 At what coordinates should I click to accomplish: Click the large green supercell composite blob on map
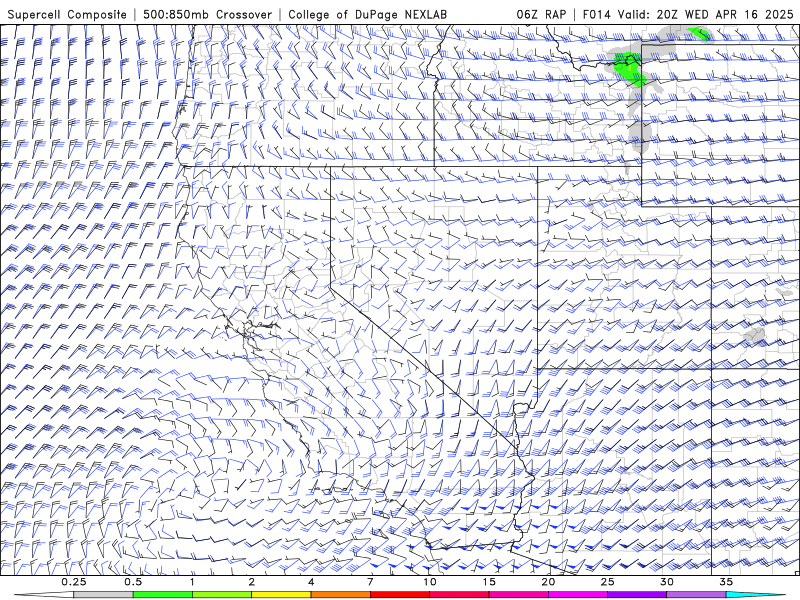point(629,68)
